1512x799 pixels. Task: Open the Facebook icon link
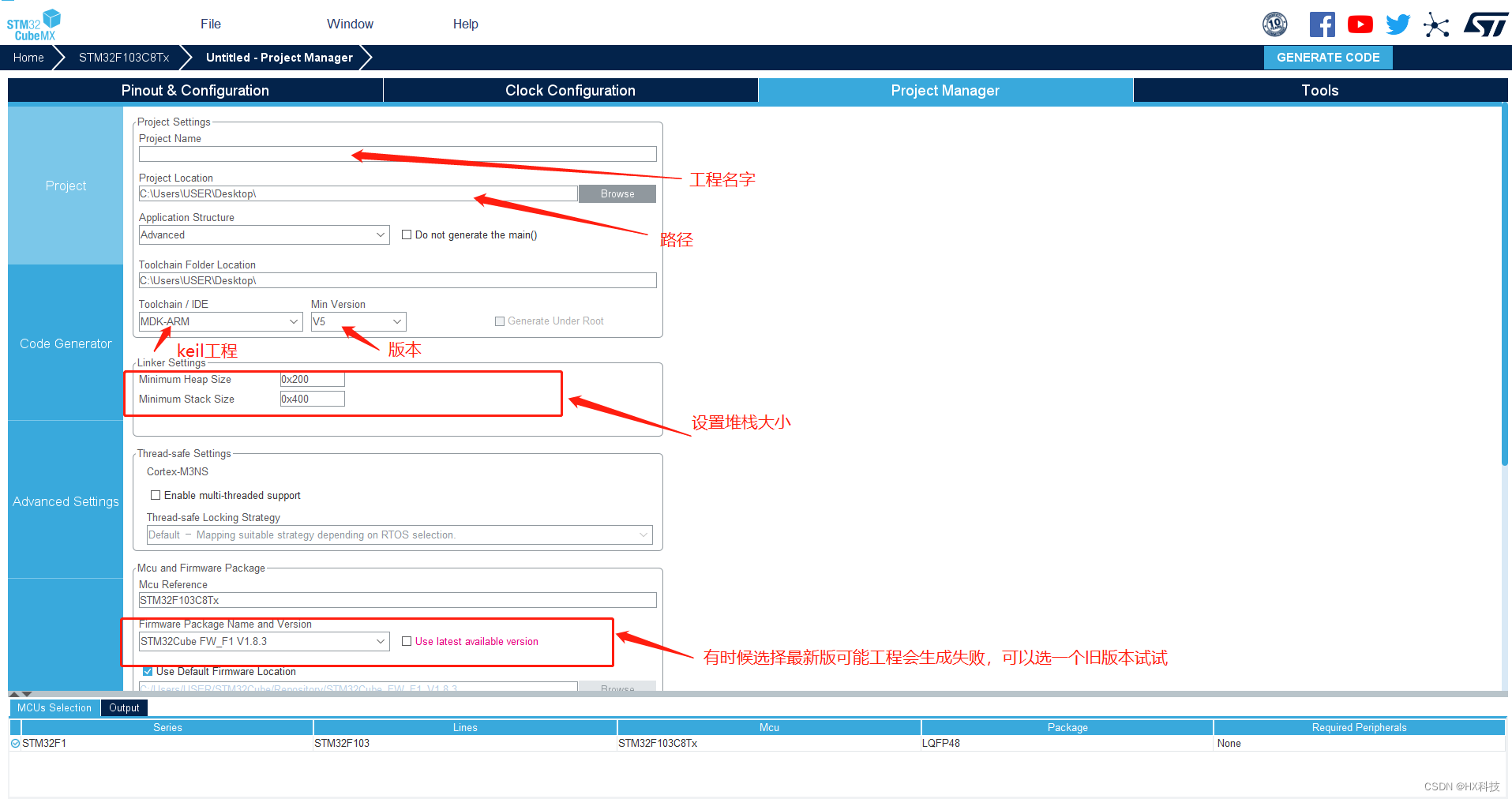point(1322,24)
